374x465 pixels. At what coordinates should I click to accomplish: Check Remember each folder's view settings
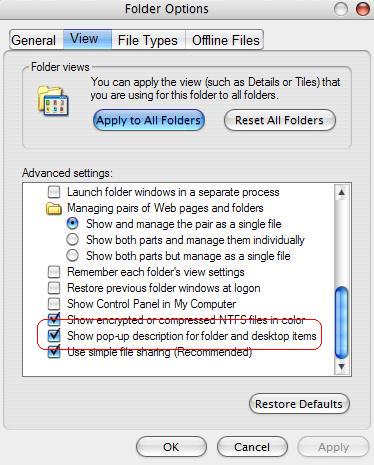pos(54,272)
